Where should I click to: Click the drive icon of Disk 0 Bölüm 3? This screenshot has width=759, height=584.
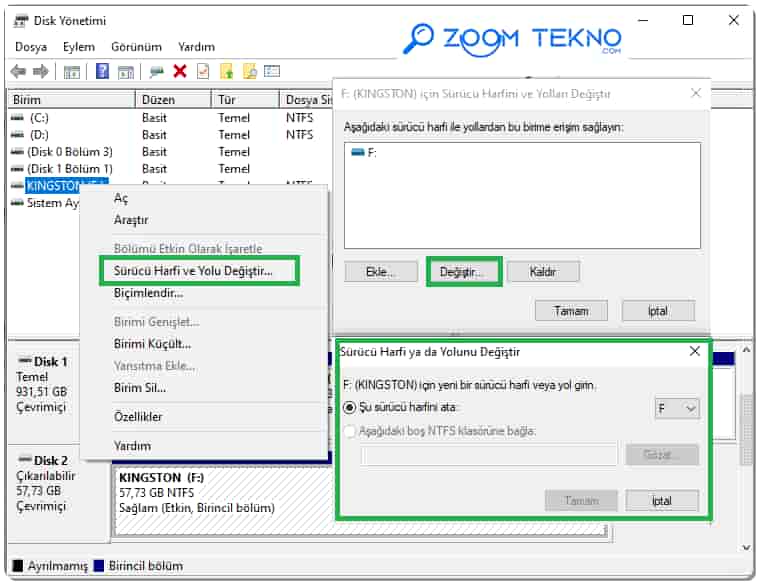tap(17, 152)
